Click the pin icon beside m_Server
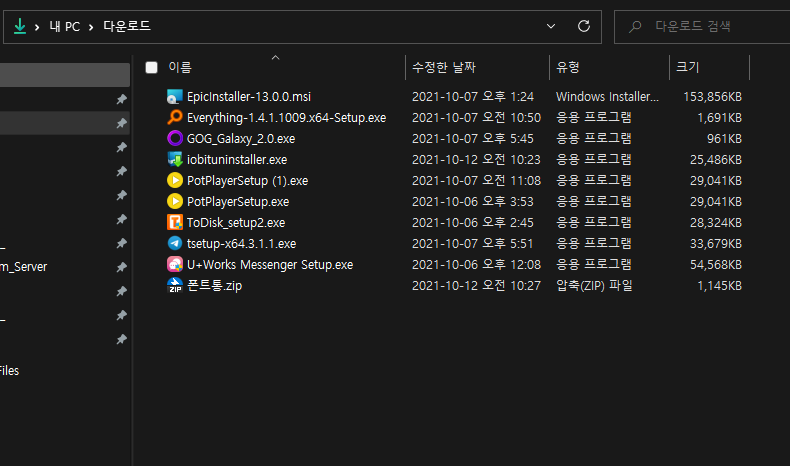 point(121,267)
